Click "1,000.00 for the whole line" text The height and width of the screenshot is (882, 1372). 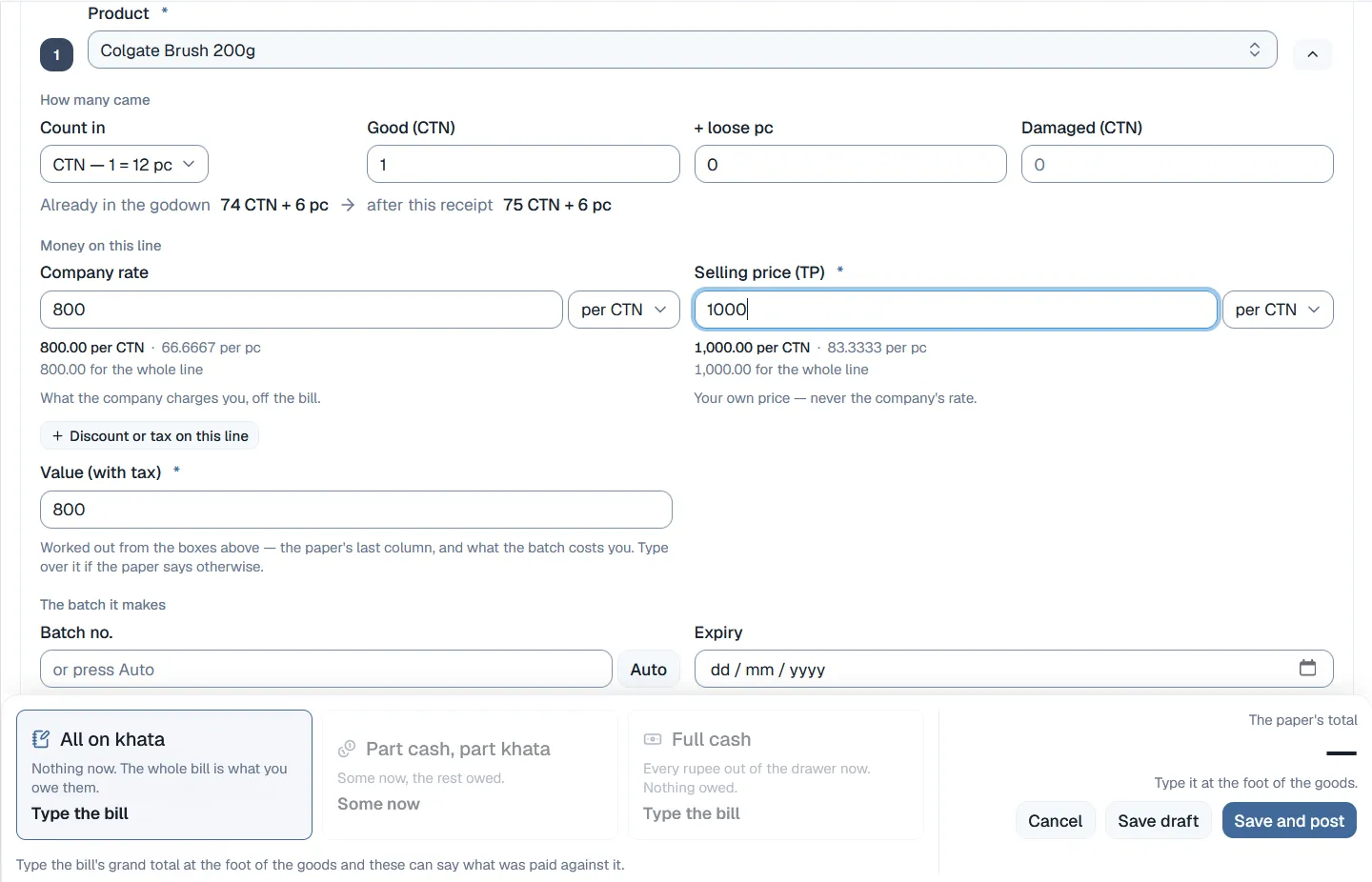point(781,370)
